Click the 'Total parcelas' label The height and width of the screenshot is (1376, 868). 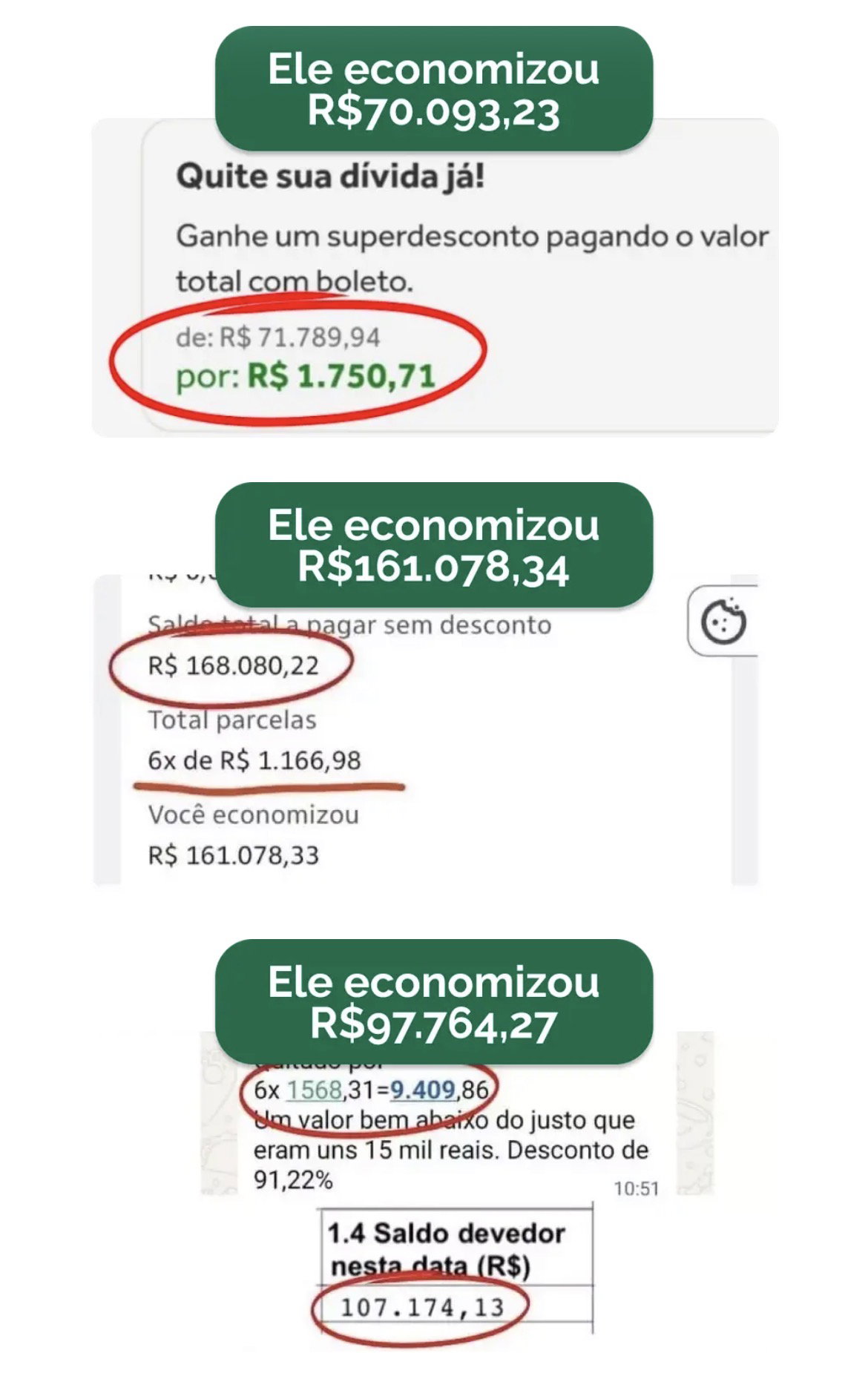[x=232, y=720]
